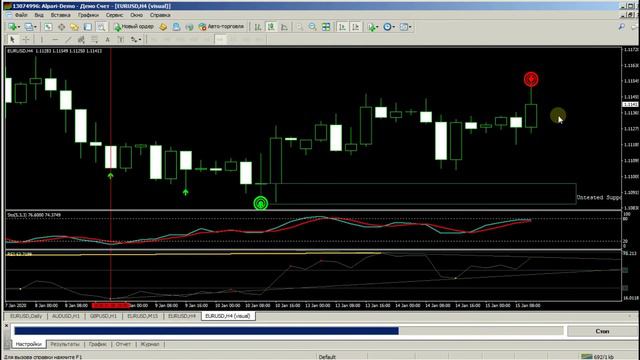Click the Untested Support zone label
Screen dimensions: 640x360
pos(598,198)
